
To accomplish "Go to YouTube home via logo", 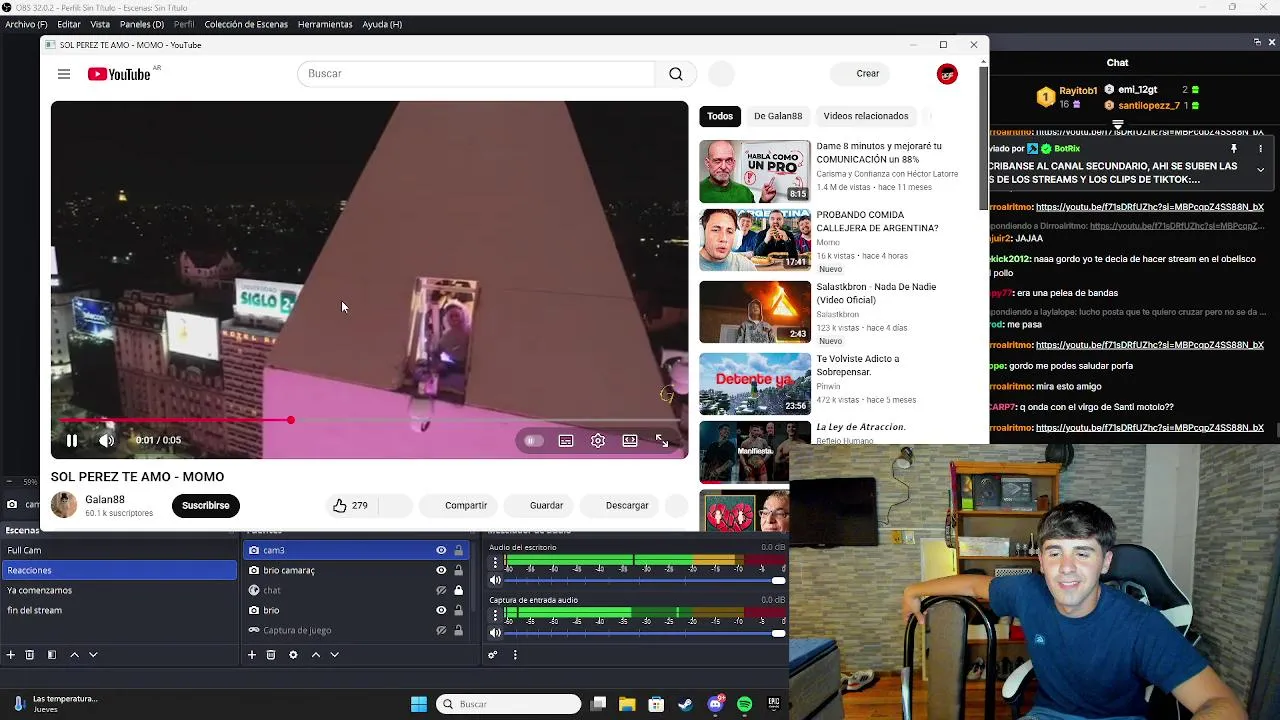I will [x=119, y=74].
